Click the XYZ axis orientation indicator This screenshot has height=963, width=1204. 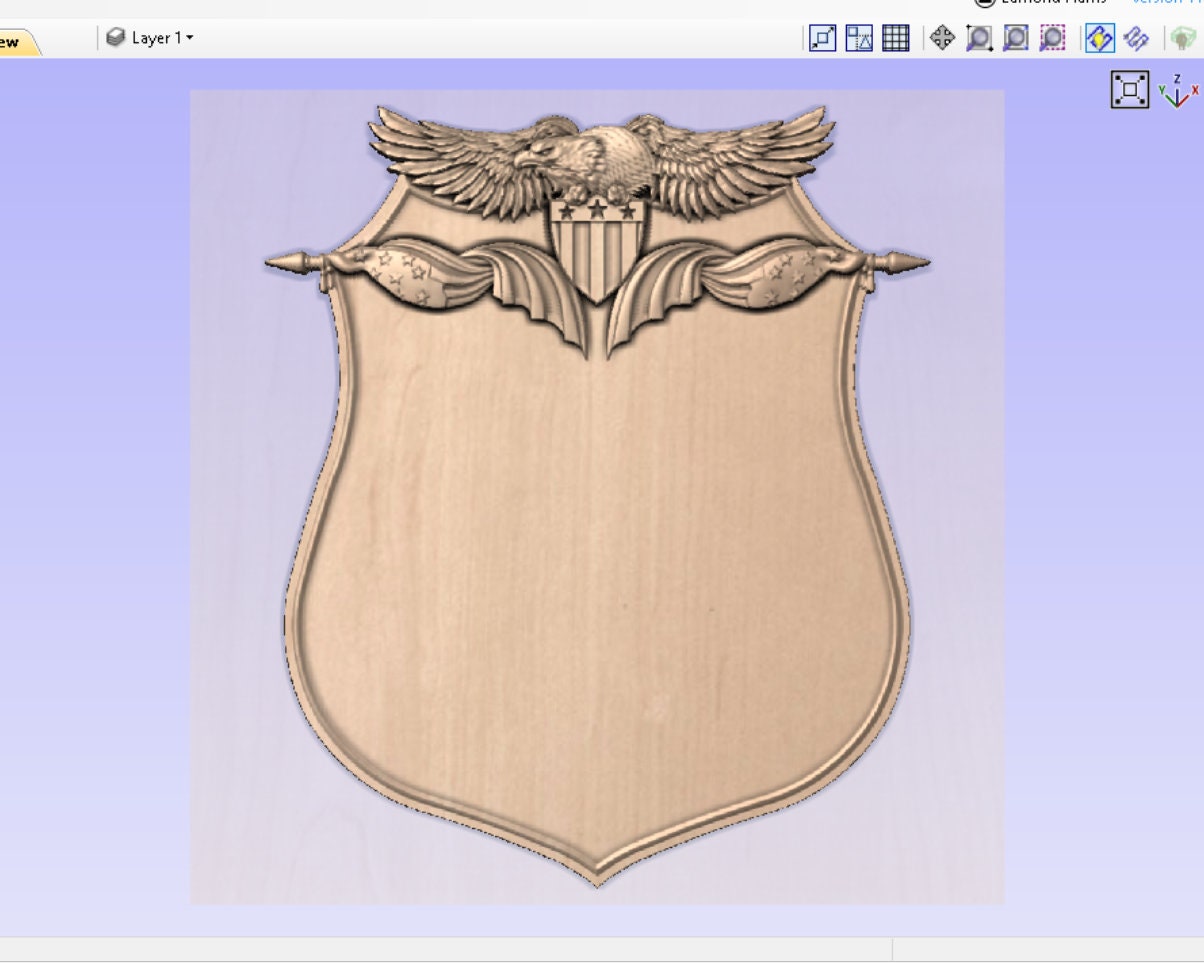click(x=1176, y=92)
